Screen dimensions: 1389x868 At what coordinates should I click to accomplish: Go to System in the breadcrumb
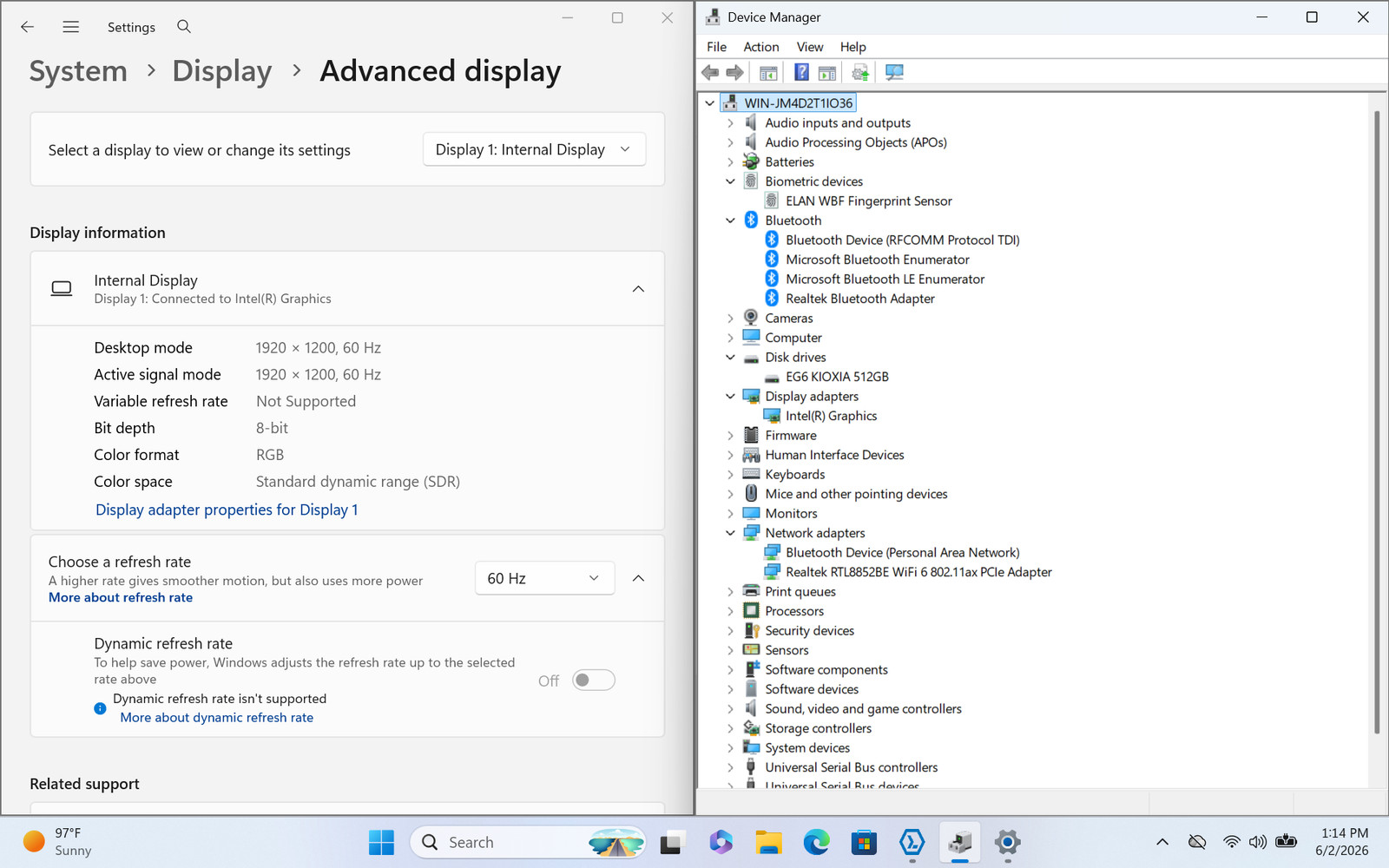[78, 71]
